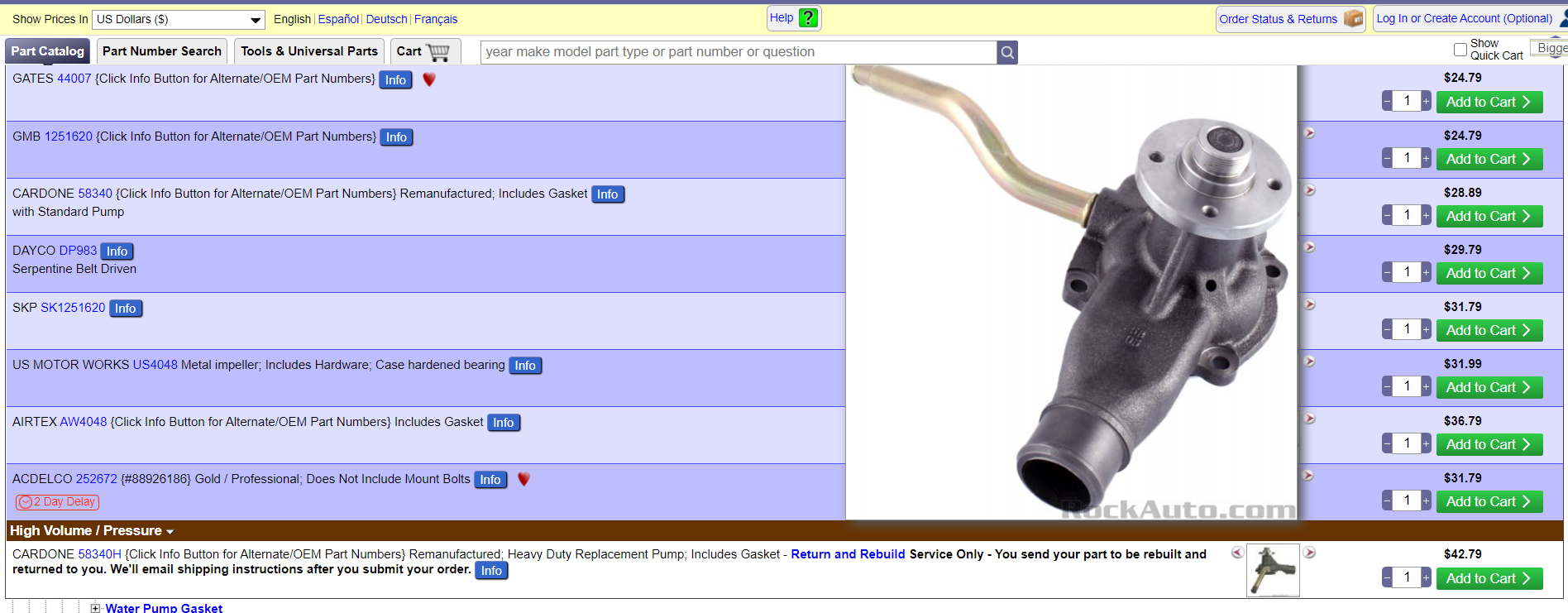Add SKP SK1251620 to cart

coord(1489,330)
